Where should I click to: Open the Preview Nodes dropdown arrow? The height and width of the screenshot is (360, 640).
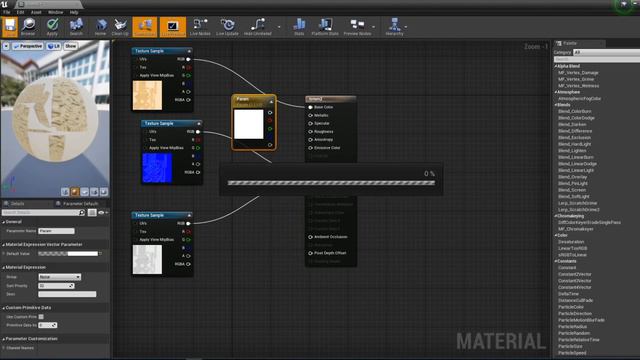[x=373, y=27]
